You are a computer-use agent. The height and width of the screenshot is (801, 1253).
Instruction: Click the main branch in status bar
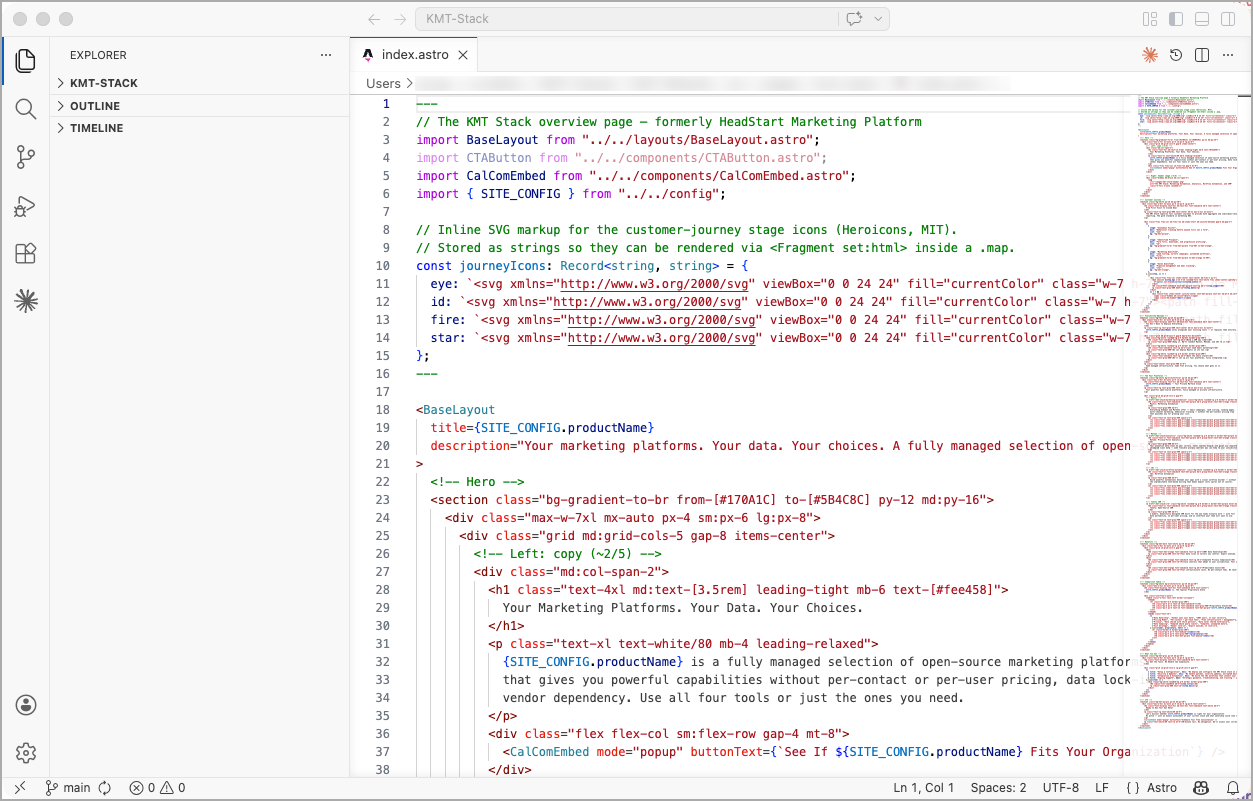[68, 788]
